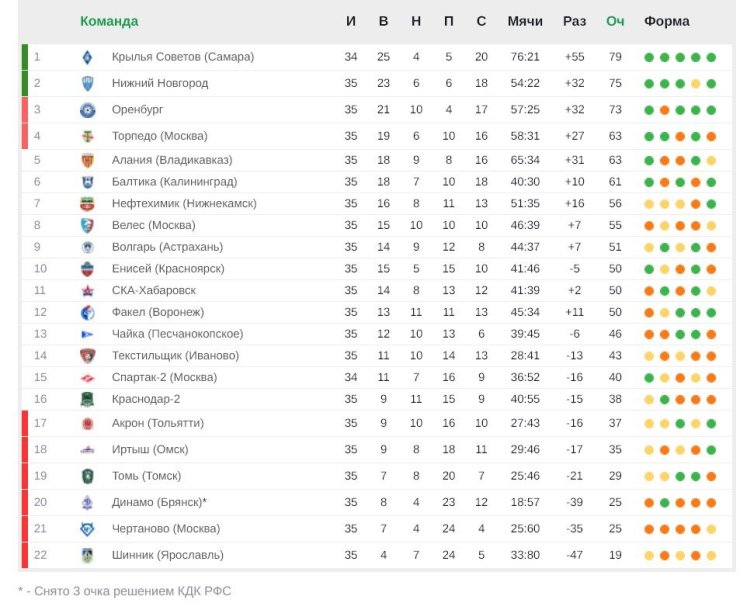Open the Факел (Воронеж) team page

pyautogui.click(x=158, y=312)
